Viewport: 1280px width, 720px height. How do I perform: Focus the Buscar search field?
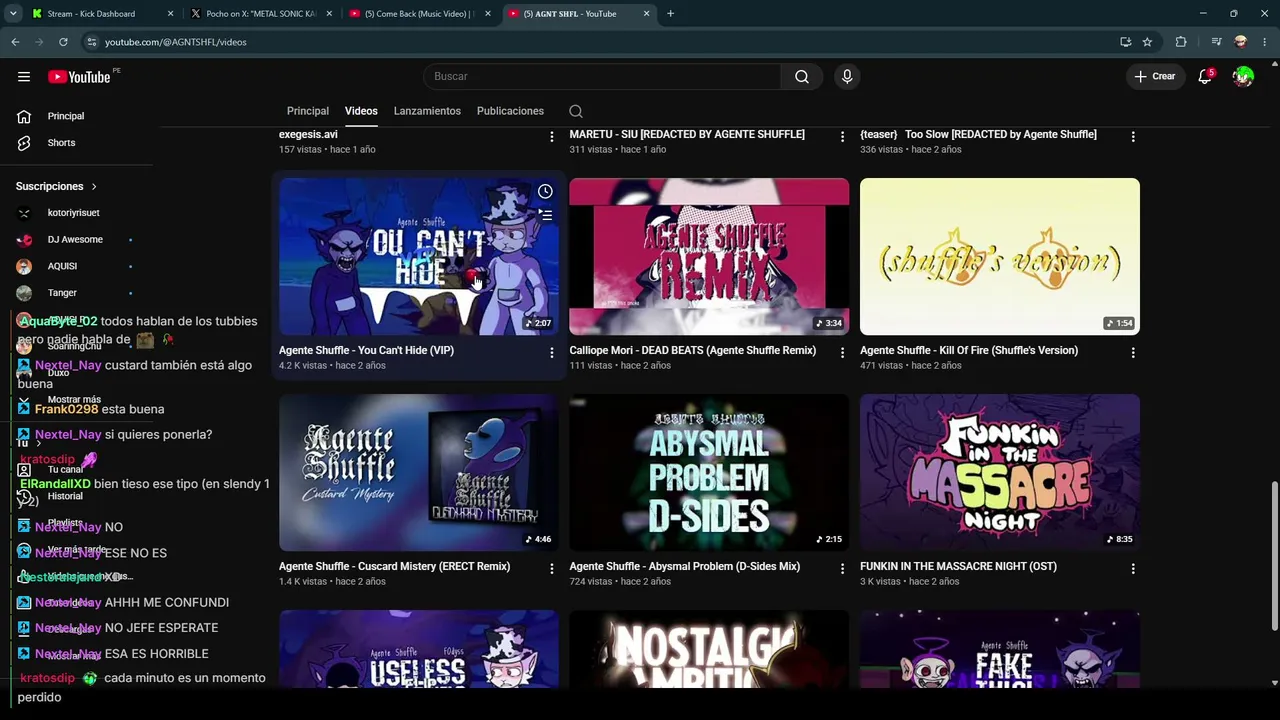coord(602,77)
